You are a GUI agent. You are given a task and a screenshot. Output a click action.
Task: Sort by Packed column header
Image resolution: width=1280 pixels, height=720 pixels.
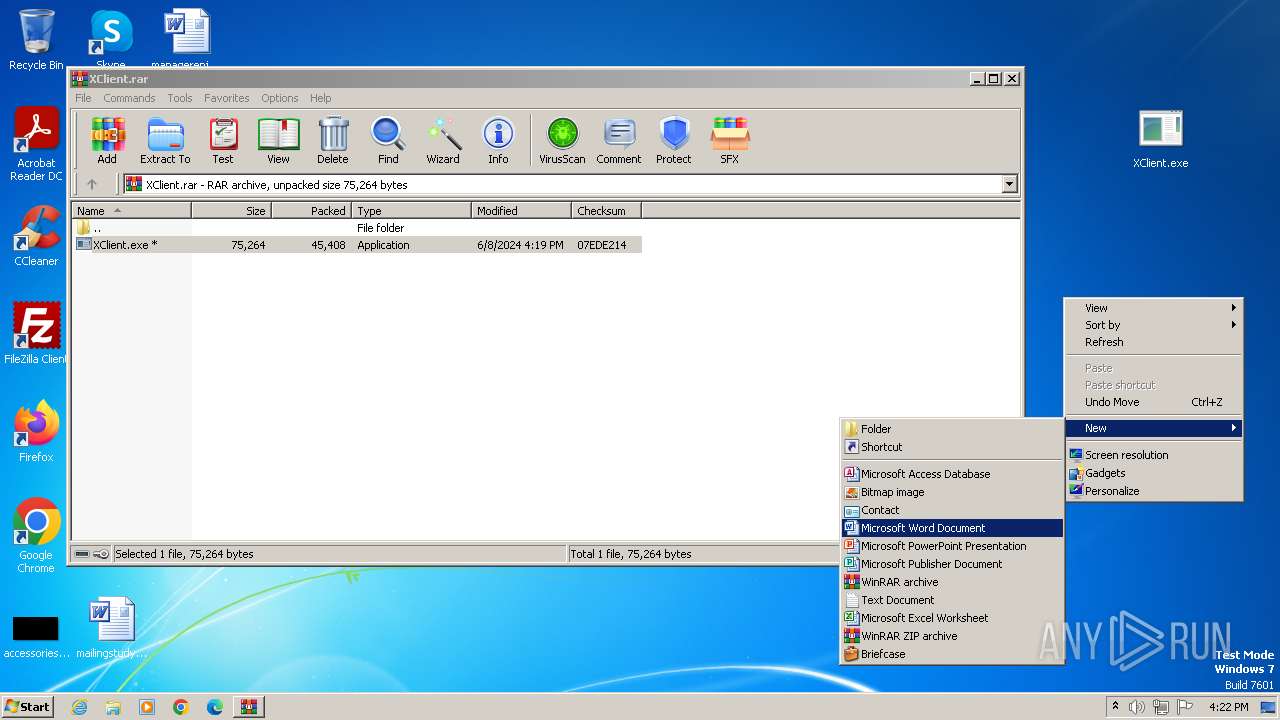tap(311, 211)
